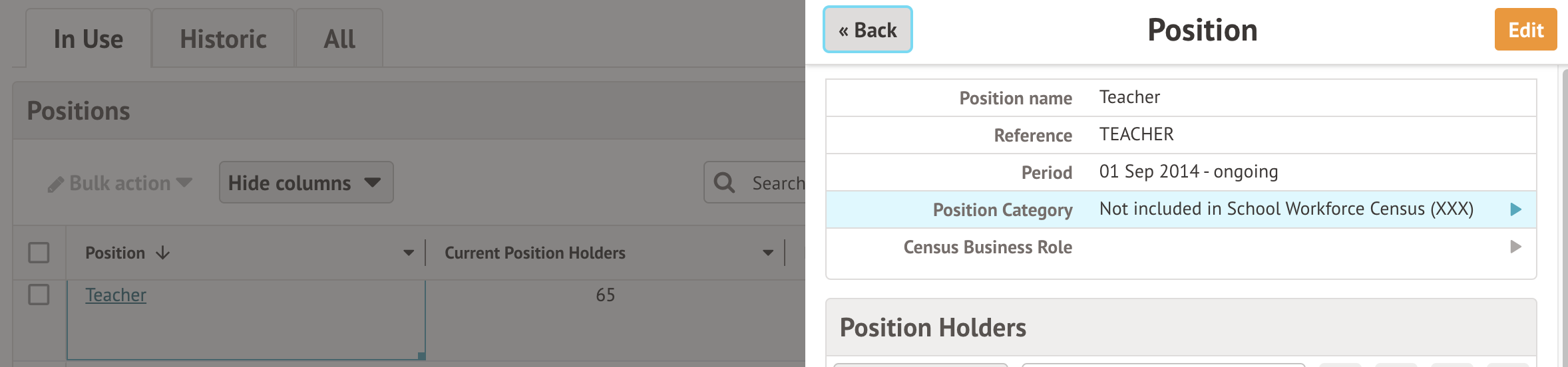1568x367 pixels.
Task: Click the fill handle on the Teacher cell
Action: click(422, 356)
